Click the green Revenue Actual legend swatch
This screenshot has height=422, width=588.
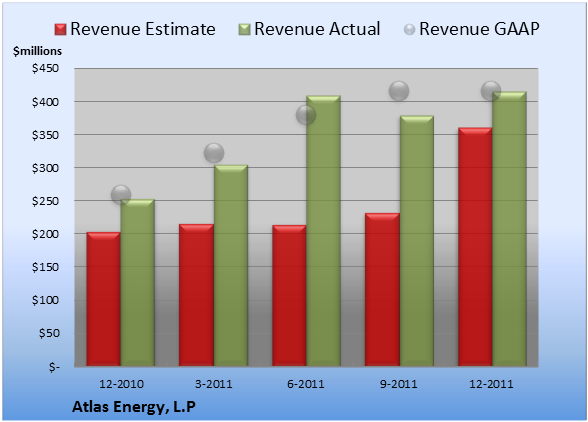pyautogui.click(x=244, y=30)
